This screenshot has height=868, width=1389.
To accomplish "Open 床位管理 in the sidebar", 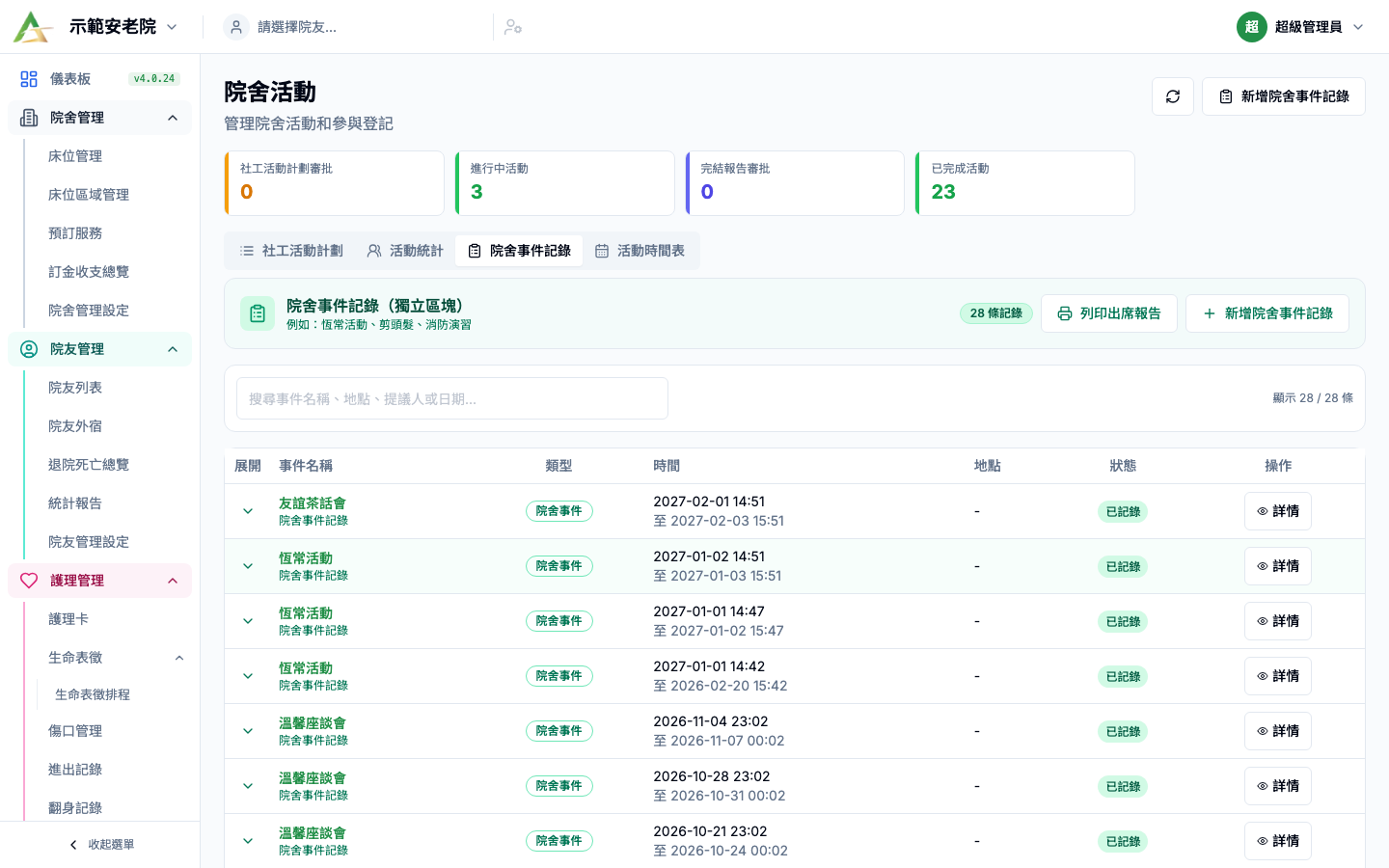I will tap(75, 156).
